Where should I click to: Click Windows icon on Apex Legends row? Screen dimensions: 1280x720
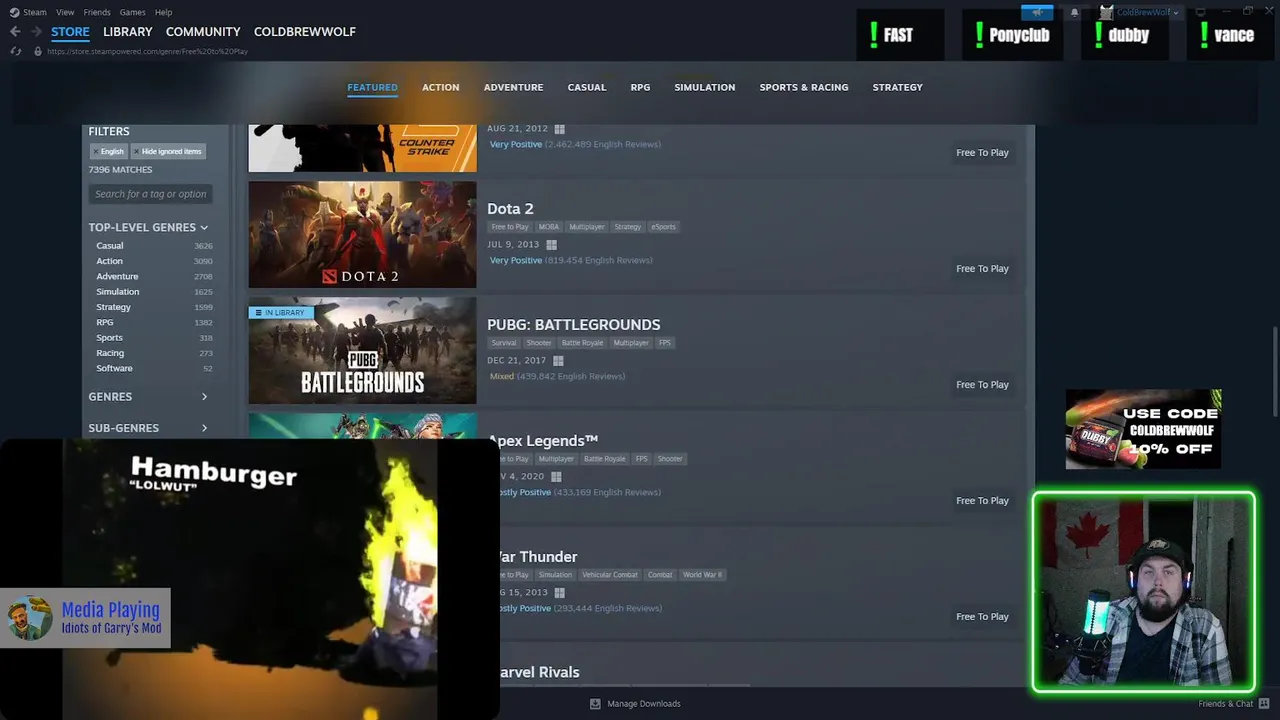coord(556,476)
